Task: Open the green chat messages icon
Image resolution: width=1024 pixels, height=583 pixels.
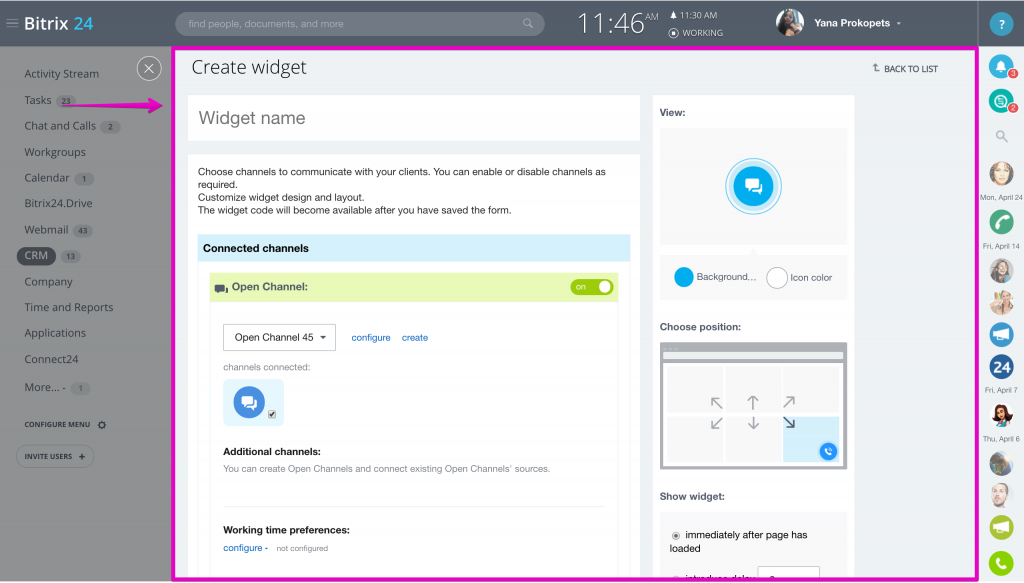Action: (x=1001, y=101)
